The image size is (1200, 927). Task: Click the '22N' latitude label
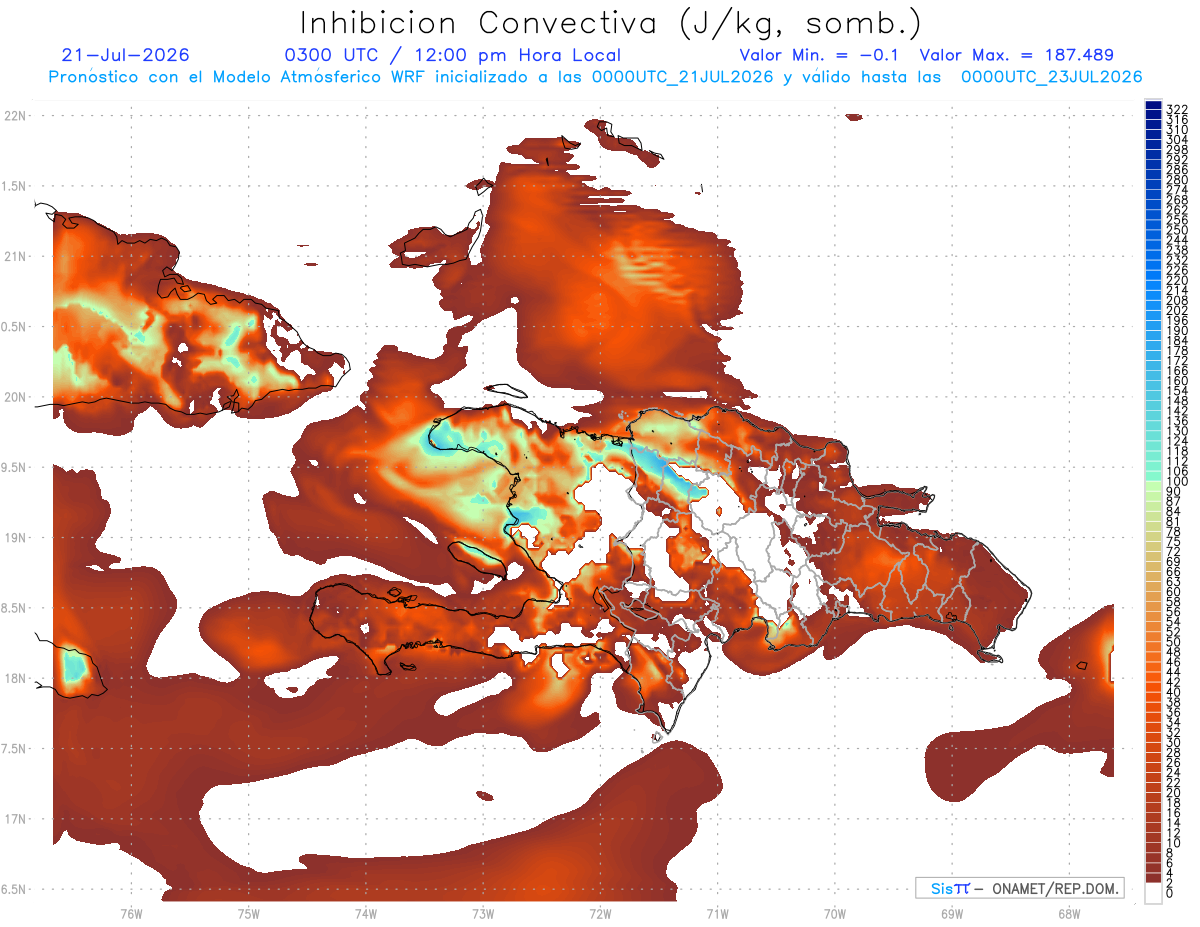[15, 116]
